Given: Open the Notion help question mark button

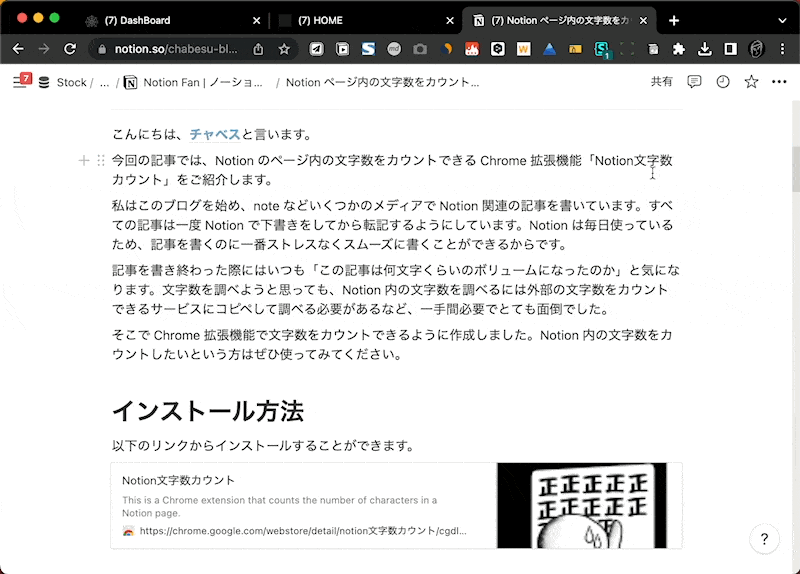Looking at the screenshot, I should click(764, 539).
